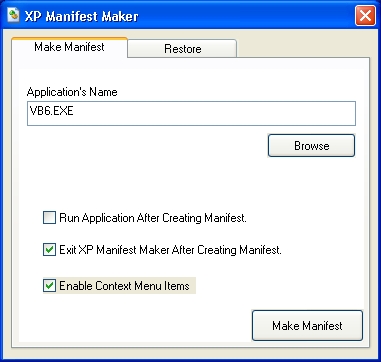Click the XP Manifest Maker title bar icon
The image size is (381, 362).
pyautogui.click(x=13, y=16)
